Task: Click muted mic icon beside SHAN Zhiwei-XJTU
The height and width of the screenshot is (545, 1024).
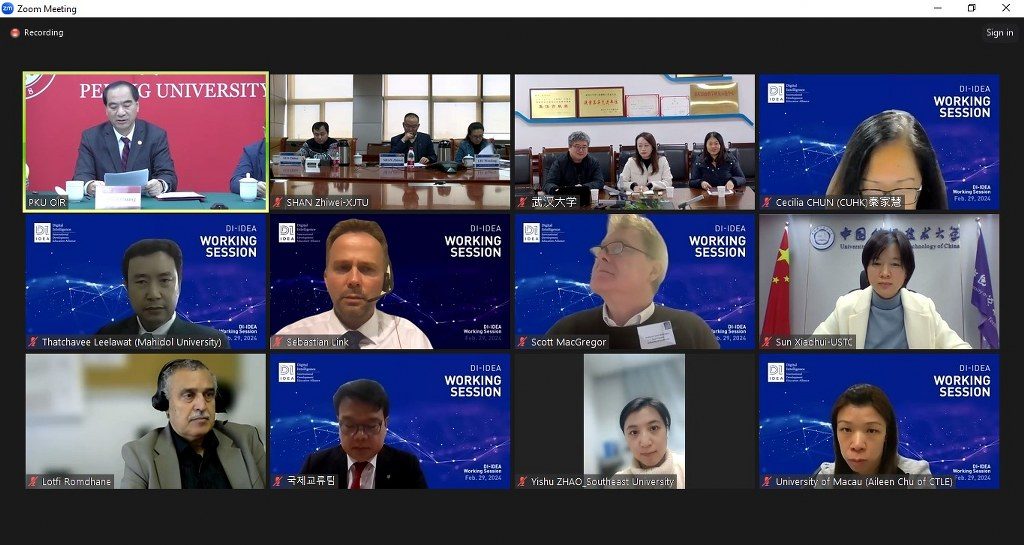Action: (x=278, y=202)
